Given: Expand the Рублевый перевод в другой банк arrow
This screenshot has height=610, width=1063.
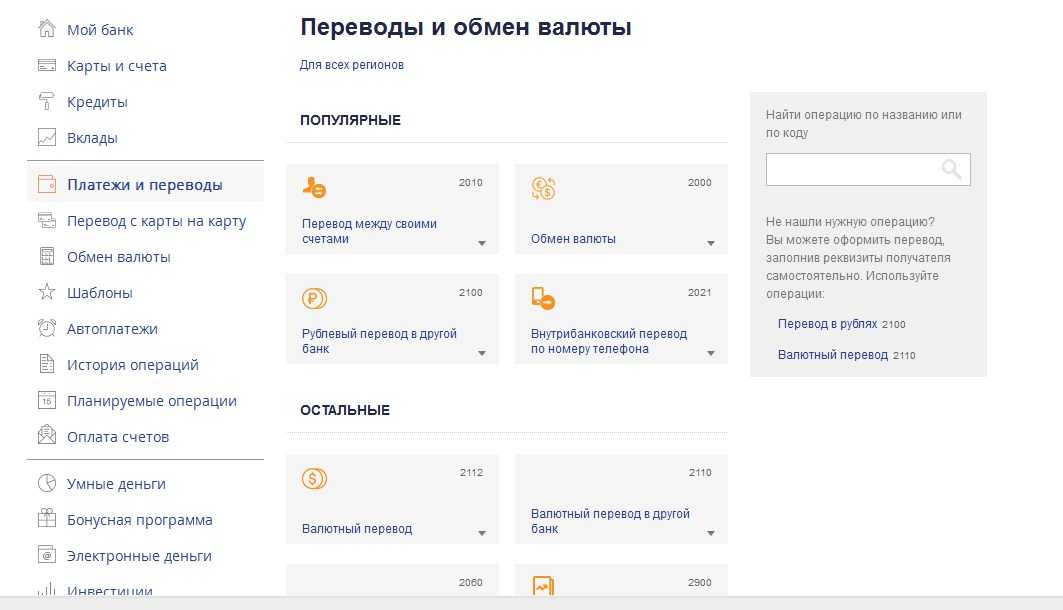Looking at the screenshot, I should click(482, 353).
